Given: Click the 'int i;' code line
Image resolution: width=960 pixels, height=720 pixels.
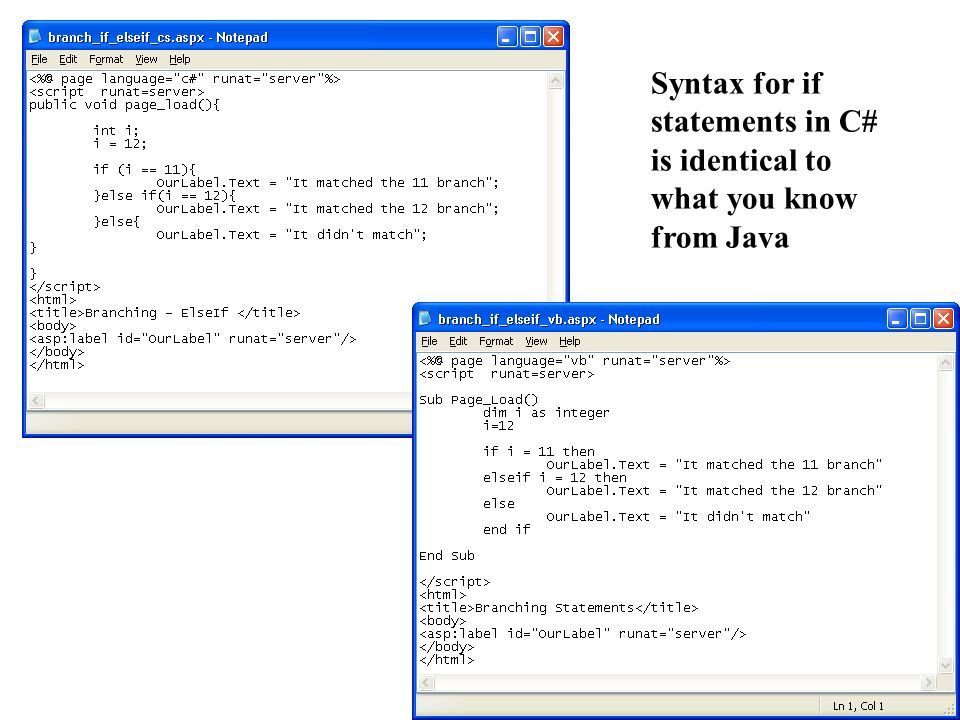Looking at the screenshot, I should click(116, 130).
